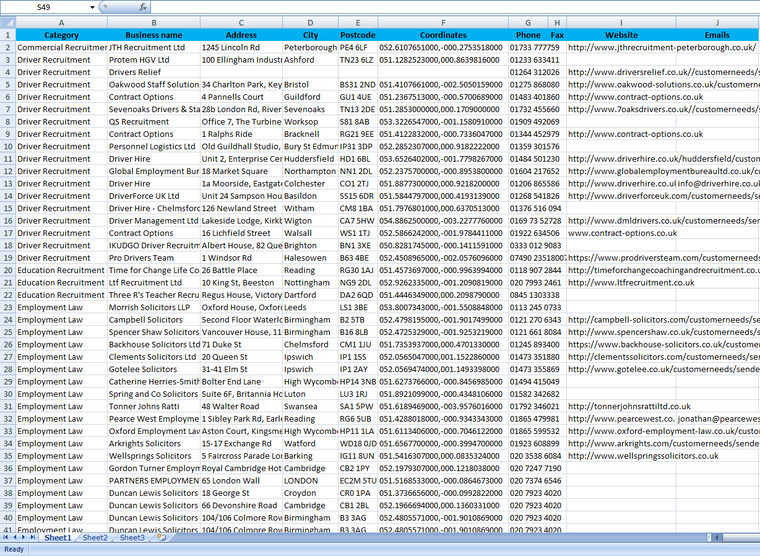The image size is (760, 556).
Task: Click the 'Ready' status bar indicator
Action: [x=14, y=549]
